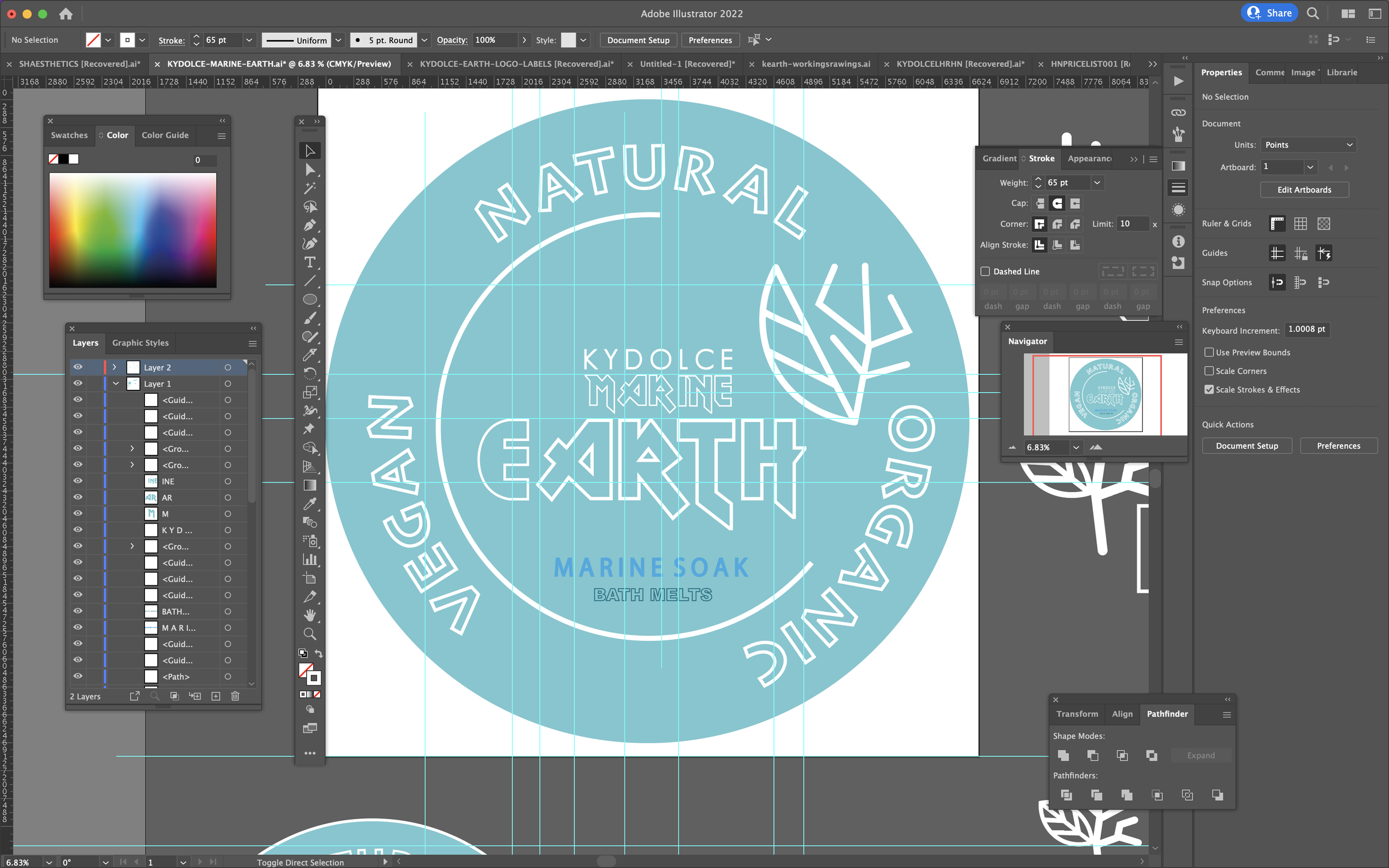Delete selection with Layers trash icon
1389x868 pixels.
pyautogui.click(x=235, y=696)
